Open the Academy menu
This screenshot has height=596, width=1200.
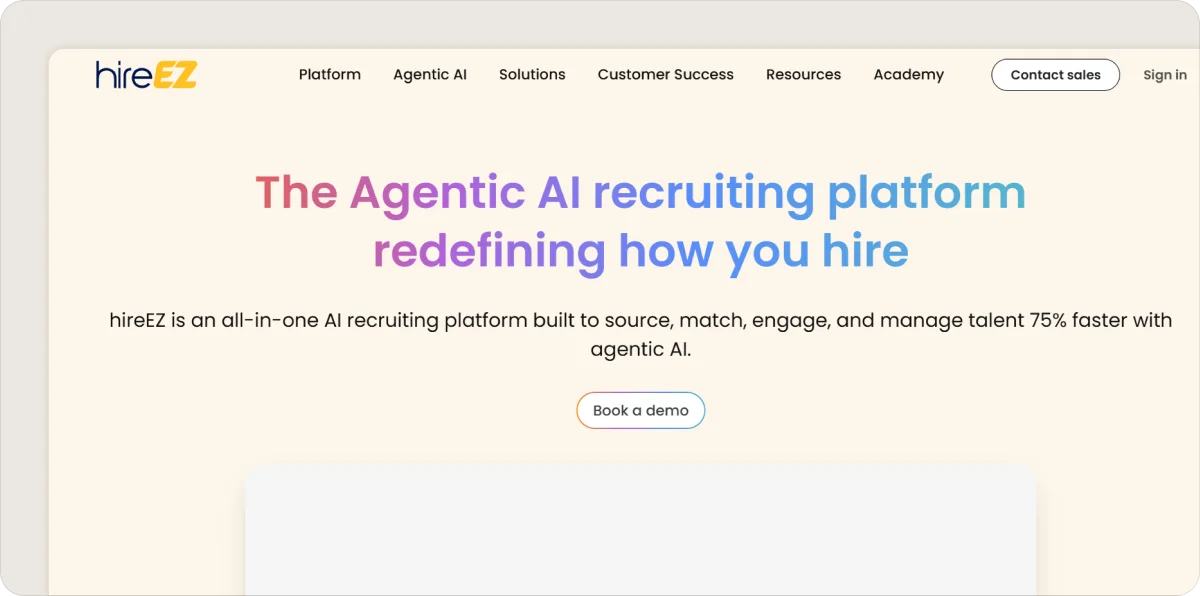click(908, 74)
